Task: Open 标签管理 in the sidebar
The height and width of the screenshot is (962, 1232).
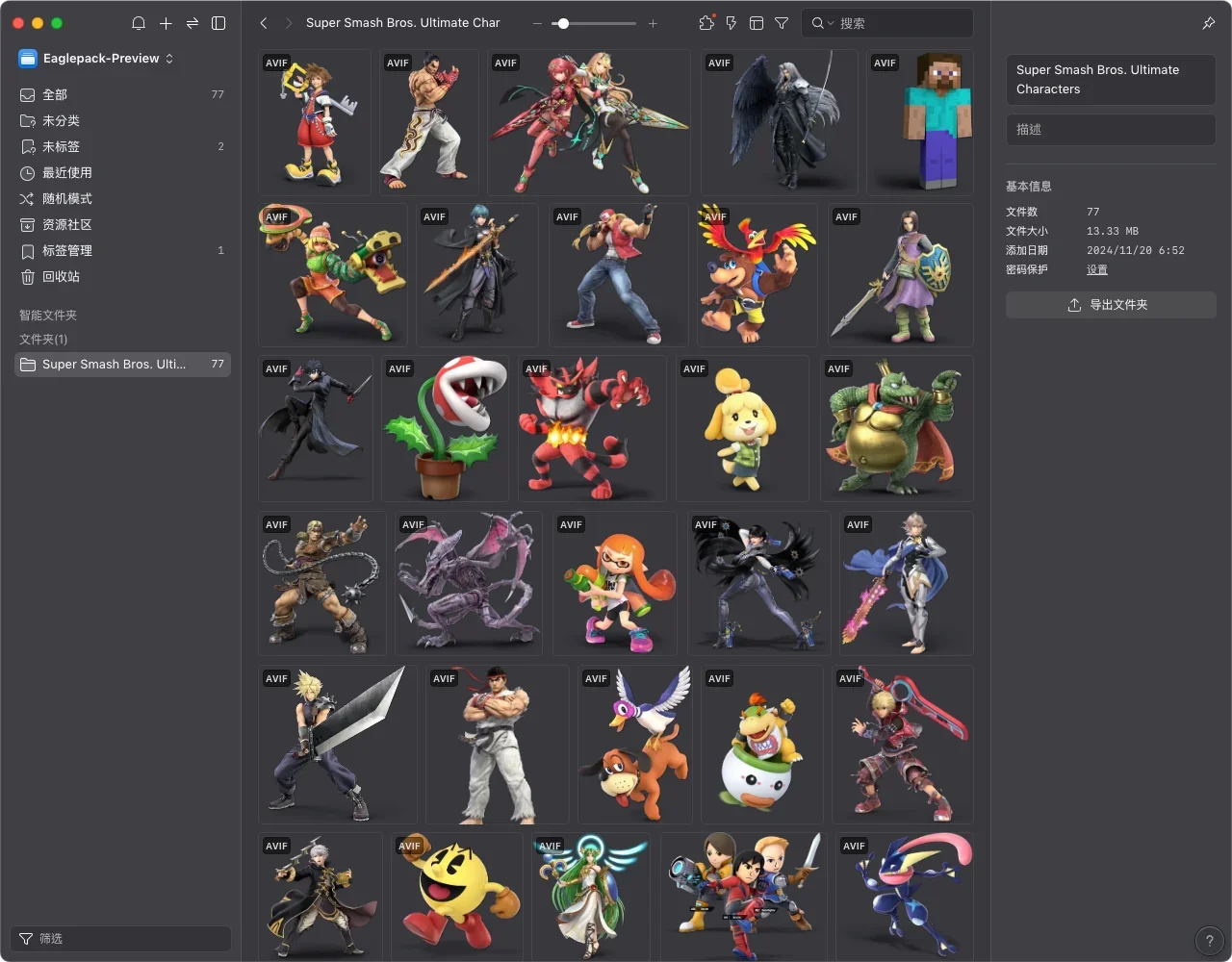Action: [x=122, y=250]
